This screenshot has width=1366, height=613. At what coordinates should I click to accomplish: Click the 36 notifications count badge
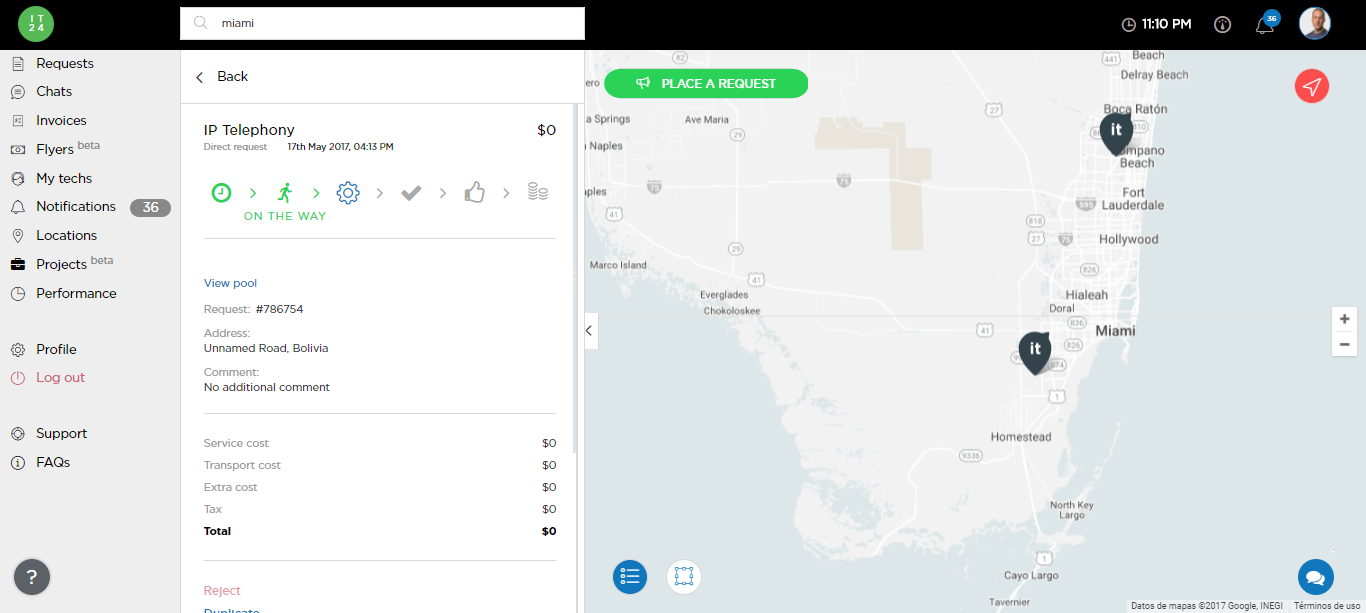tap(150, 208)
